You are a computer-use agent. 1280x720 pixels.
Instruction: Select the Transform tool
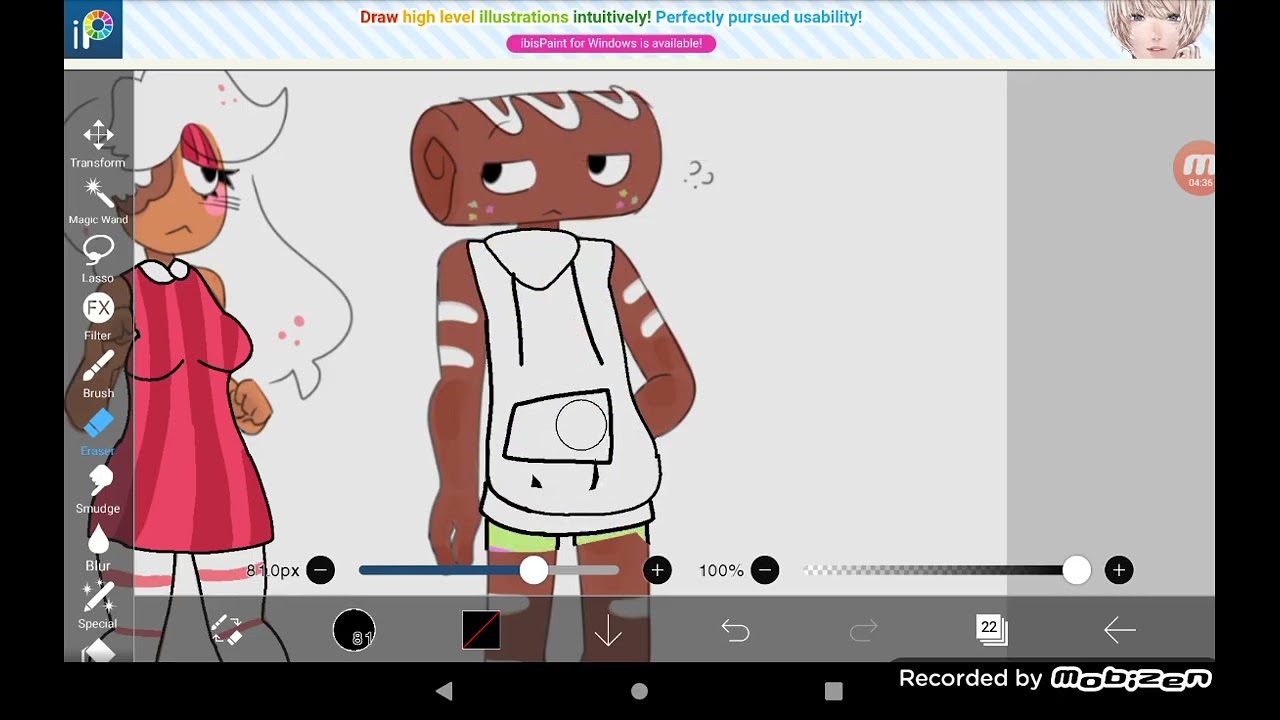click(x=98, y=144)
